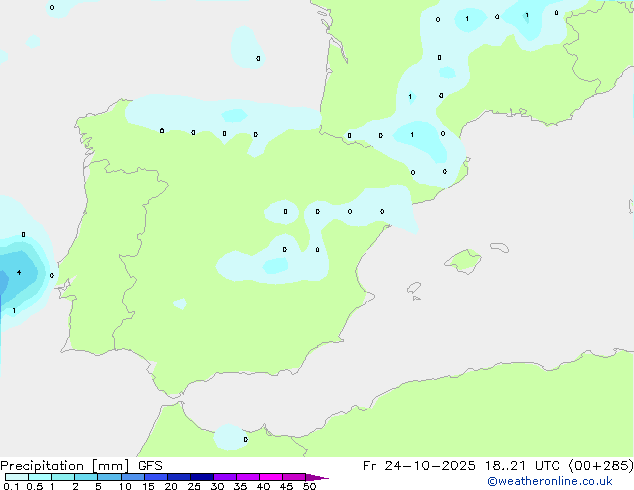Click the 10–15 mm legend swatch

point(133,477)
